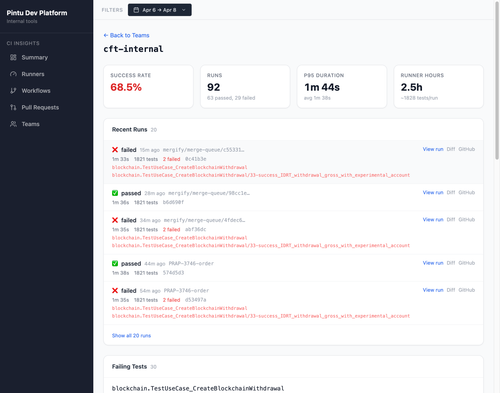Viewport: 500px width, 393px height.
Task: Click the cft-internal team title
Action: click(133, 49)
